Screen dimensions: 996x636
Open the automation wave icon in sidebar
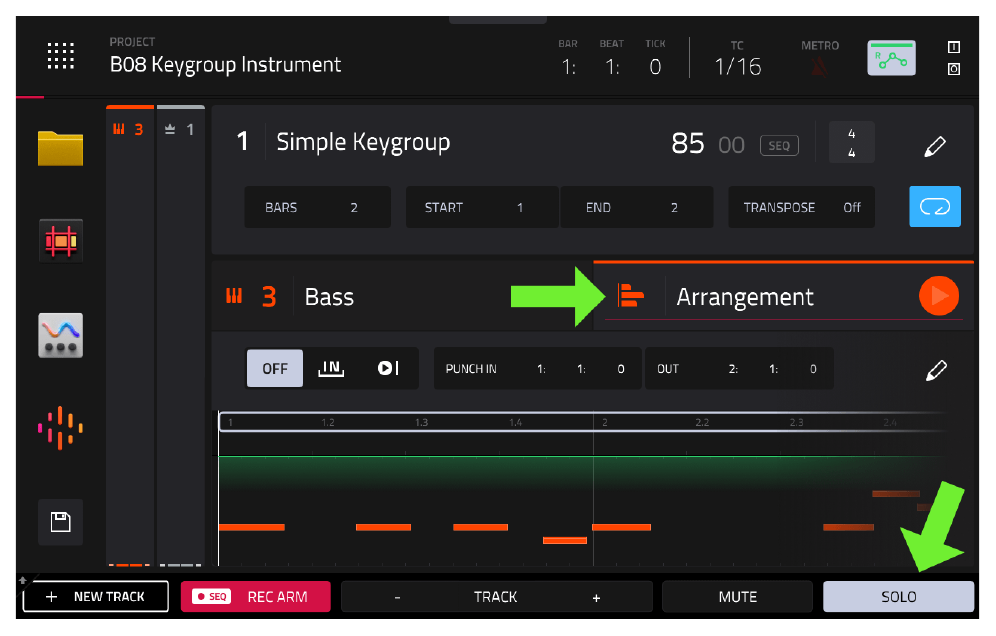pyautogui.click(x=60, y=335)
